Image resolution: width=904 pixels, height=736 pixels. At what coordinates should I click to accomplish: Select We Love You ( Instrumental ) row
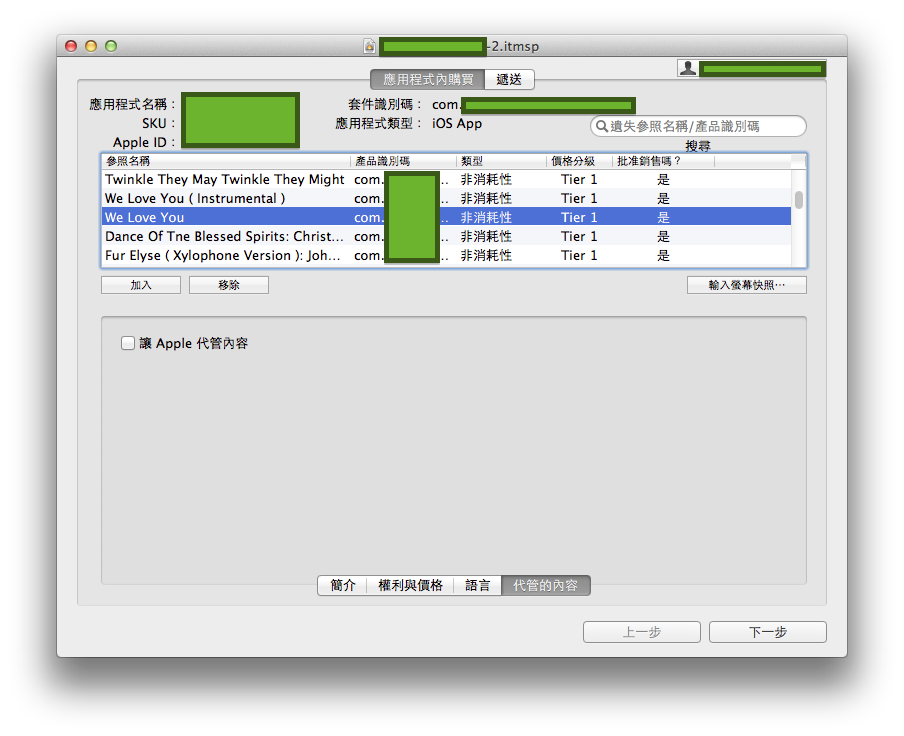(195, 199)
